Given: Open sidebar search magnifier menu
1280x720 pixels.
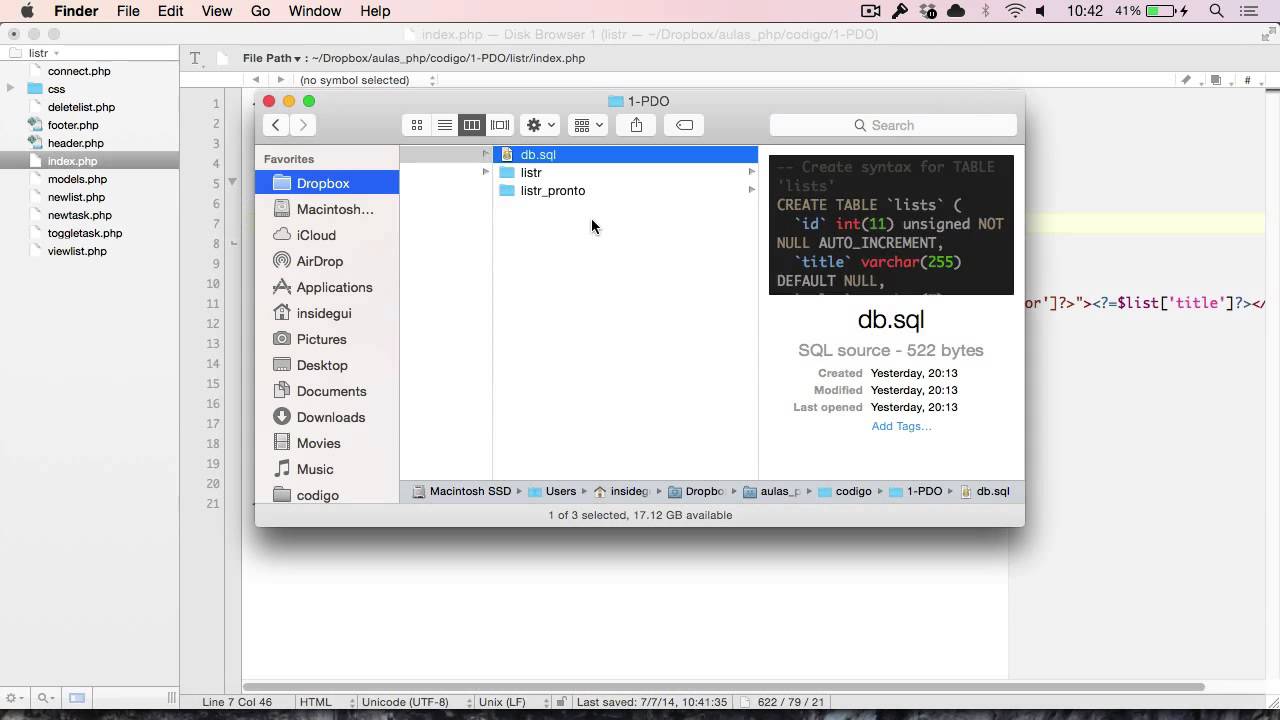Looking at the screenshot, I should pyautogui.click(x=45, y=698).
